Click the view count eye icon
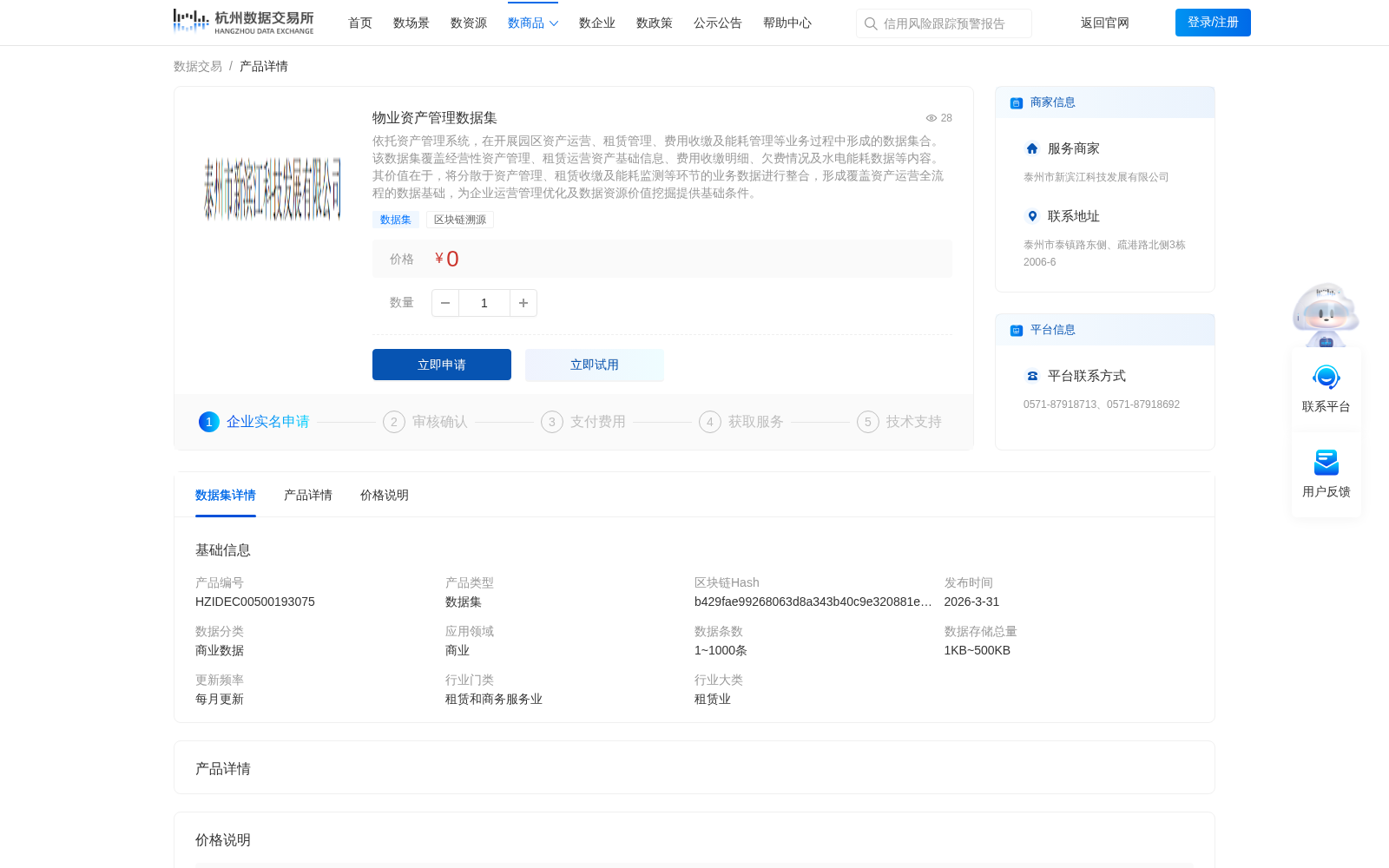1389x868 pixels. coord(931,118)
